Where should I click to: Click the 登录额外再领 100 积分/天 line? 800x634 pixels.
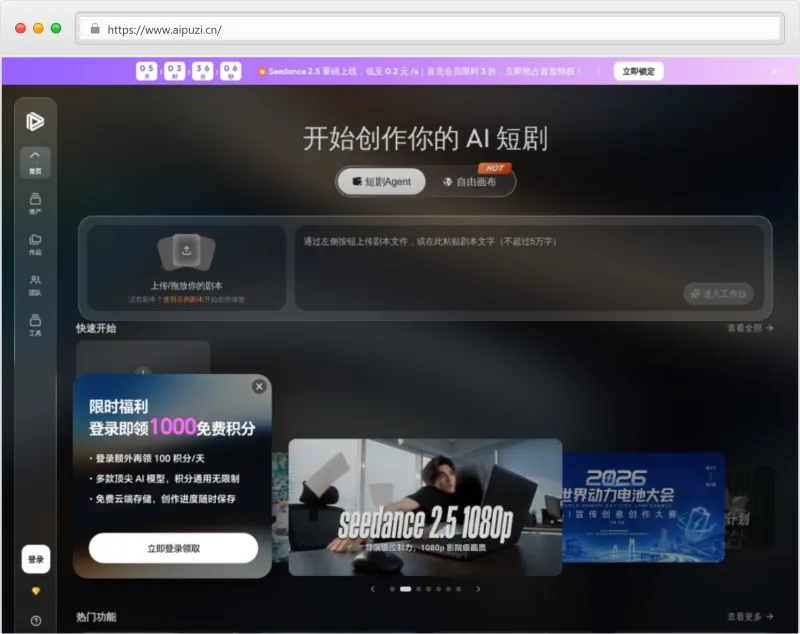(147, 459)
